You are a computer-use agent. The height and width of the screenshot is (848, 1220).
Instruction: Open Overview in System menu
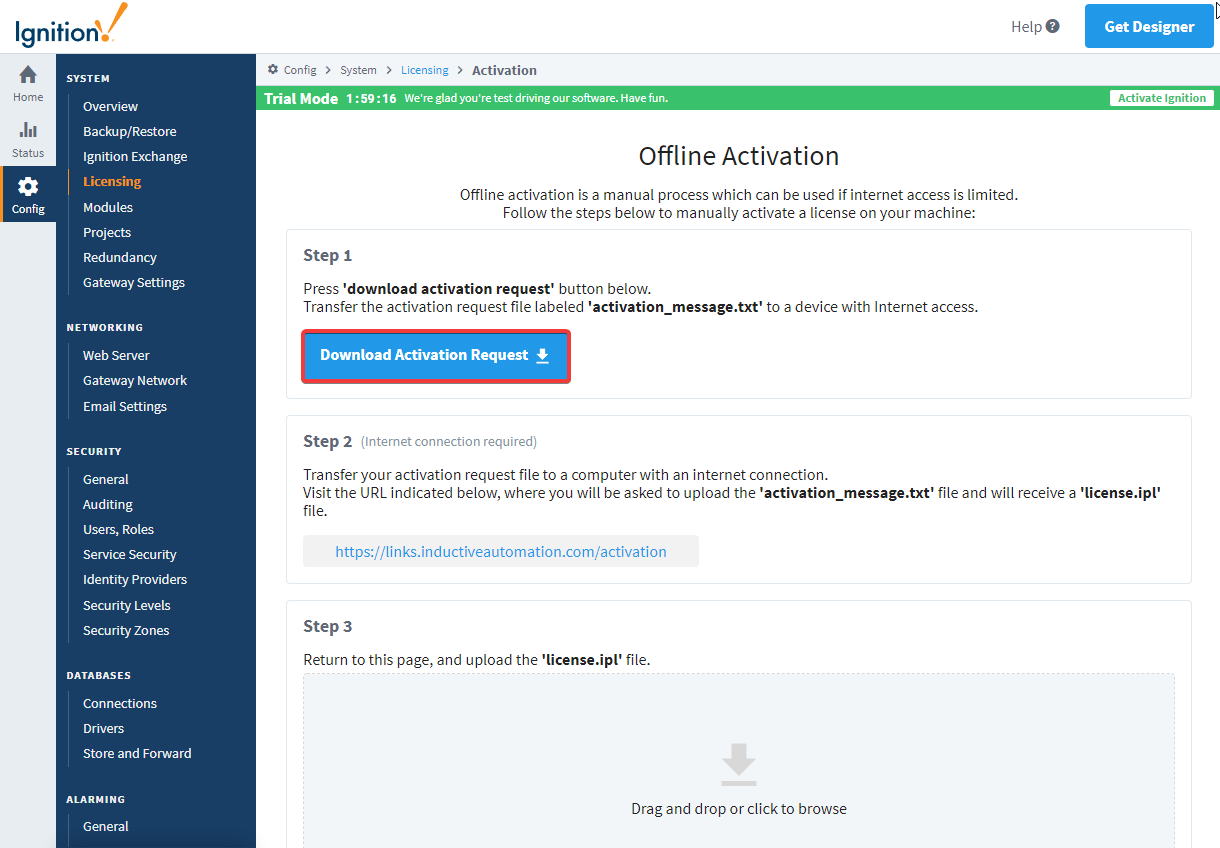point(110,106)
